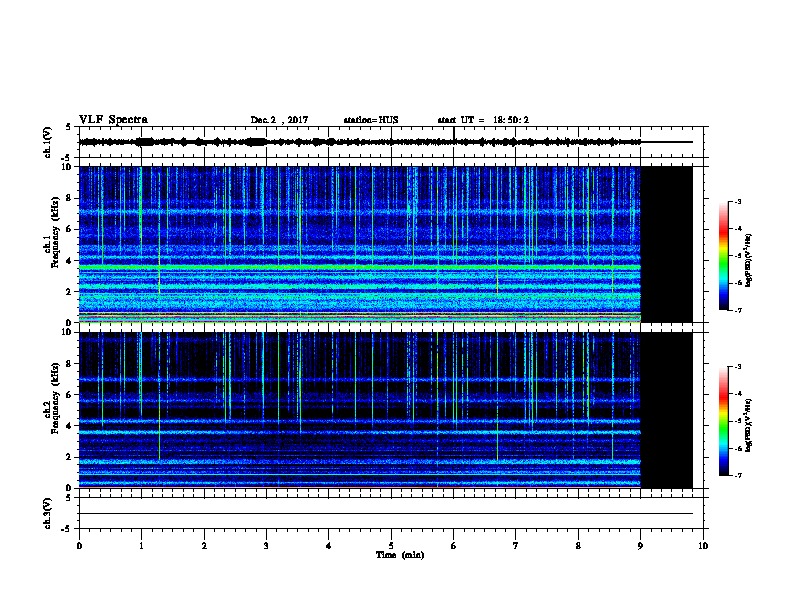Click the black data gap in ch.1 spectrogram
Screen dimensions: 792x612
667,244
